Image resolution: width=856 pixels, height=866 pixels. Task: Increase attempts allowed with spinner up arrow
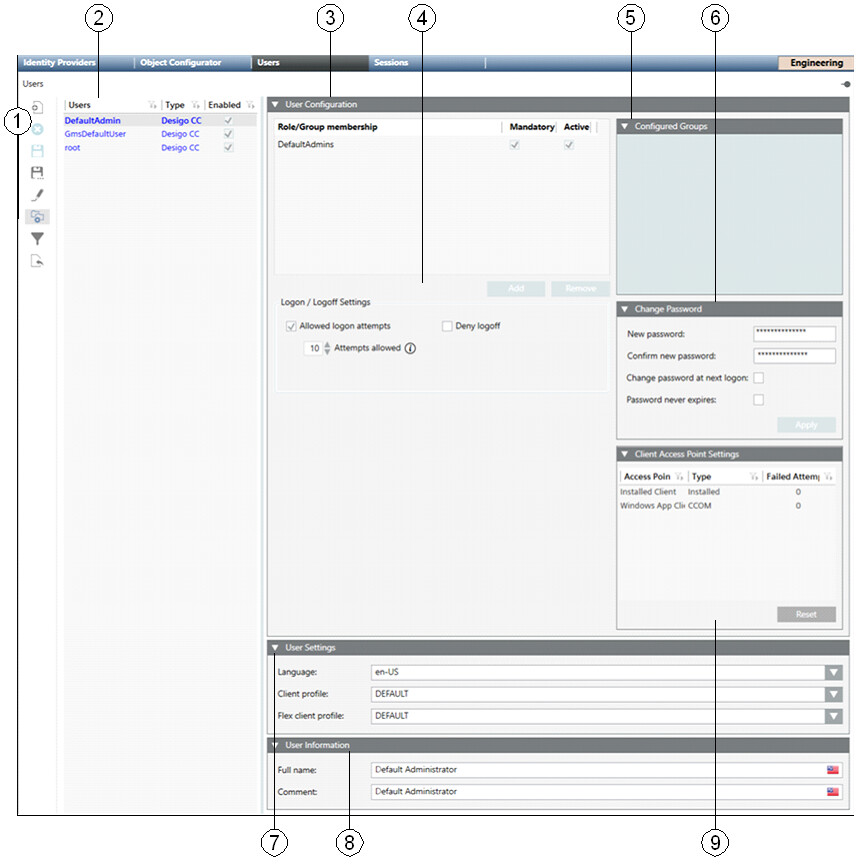[x=327, y=344]
